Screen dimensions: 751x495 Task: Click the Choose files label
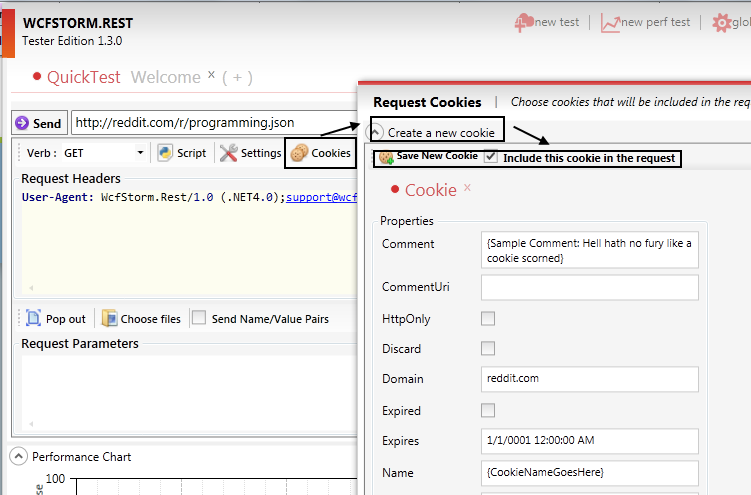[150, 319]
